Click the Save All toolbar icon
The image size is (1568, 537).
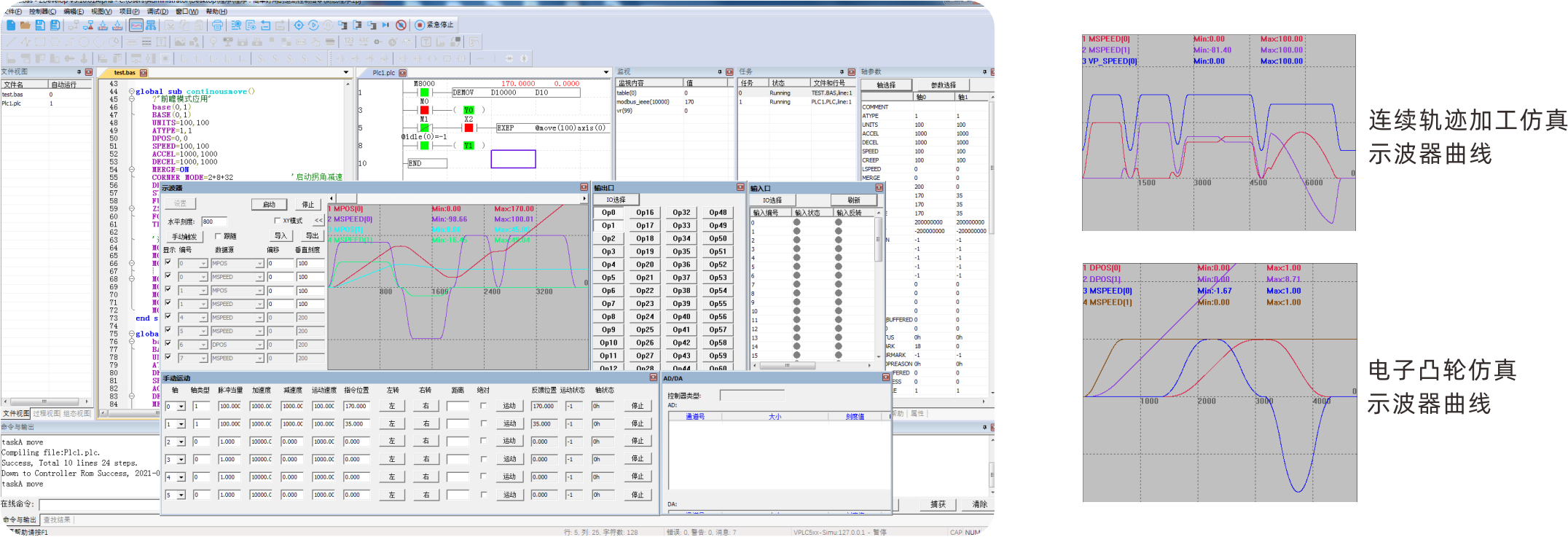(x=55, y=25)
